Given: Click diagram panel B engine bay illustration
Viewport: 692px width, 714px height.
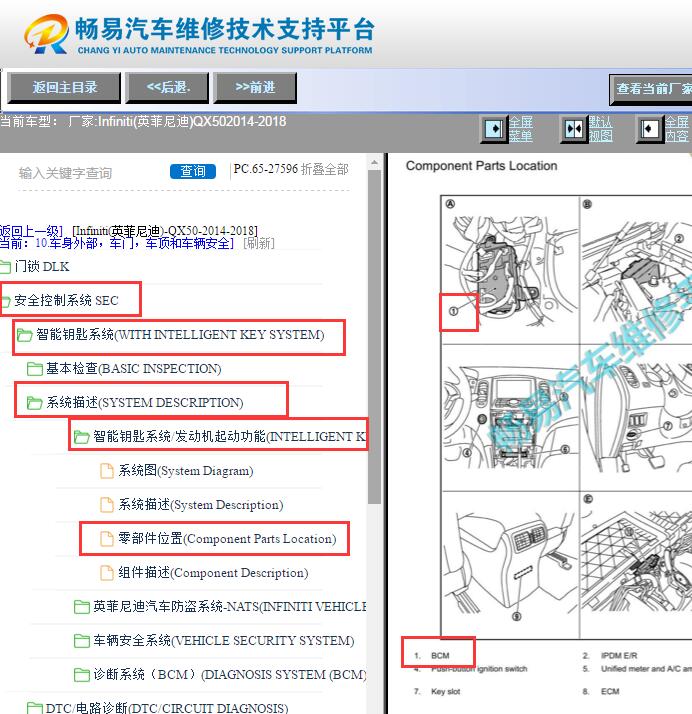Looking at the screenshot, I should pyautogui.click(x=636, y=270).
